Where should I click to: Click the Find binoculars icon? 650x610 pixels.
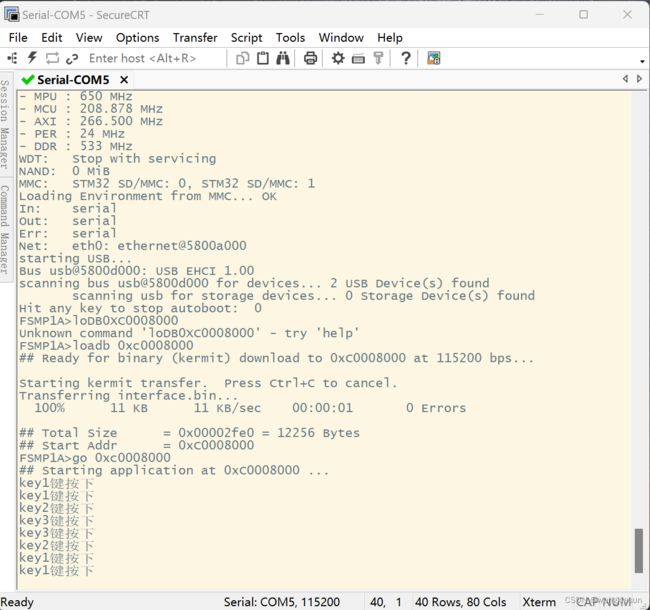(283, 58)
